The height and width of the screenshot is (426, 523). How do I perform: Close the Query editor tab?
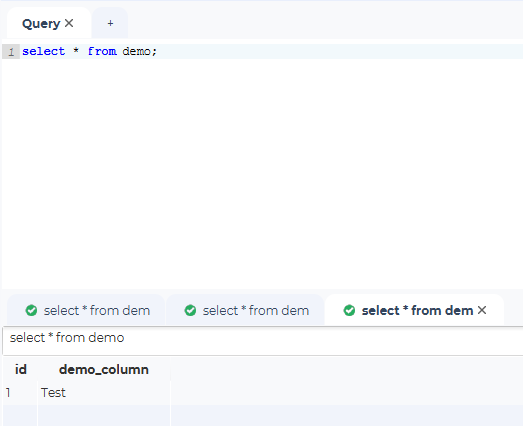click(x=69, y=23)
